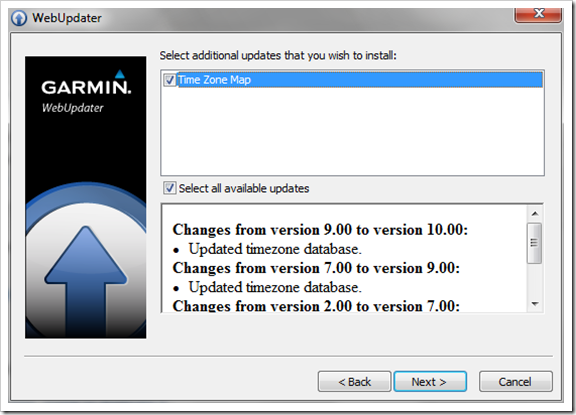This screenshot has height=415, width=576.
Task: Close the WebUpdater window
Action: pyautogui.click(x=538, y=14)
